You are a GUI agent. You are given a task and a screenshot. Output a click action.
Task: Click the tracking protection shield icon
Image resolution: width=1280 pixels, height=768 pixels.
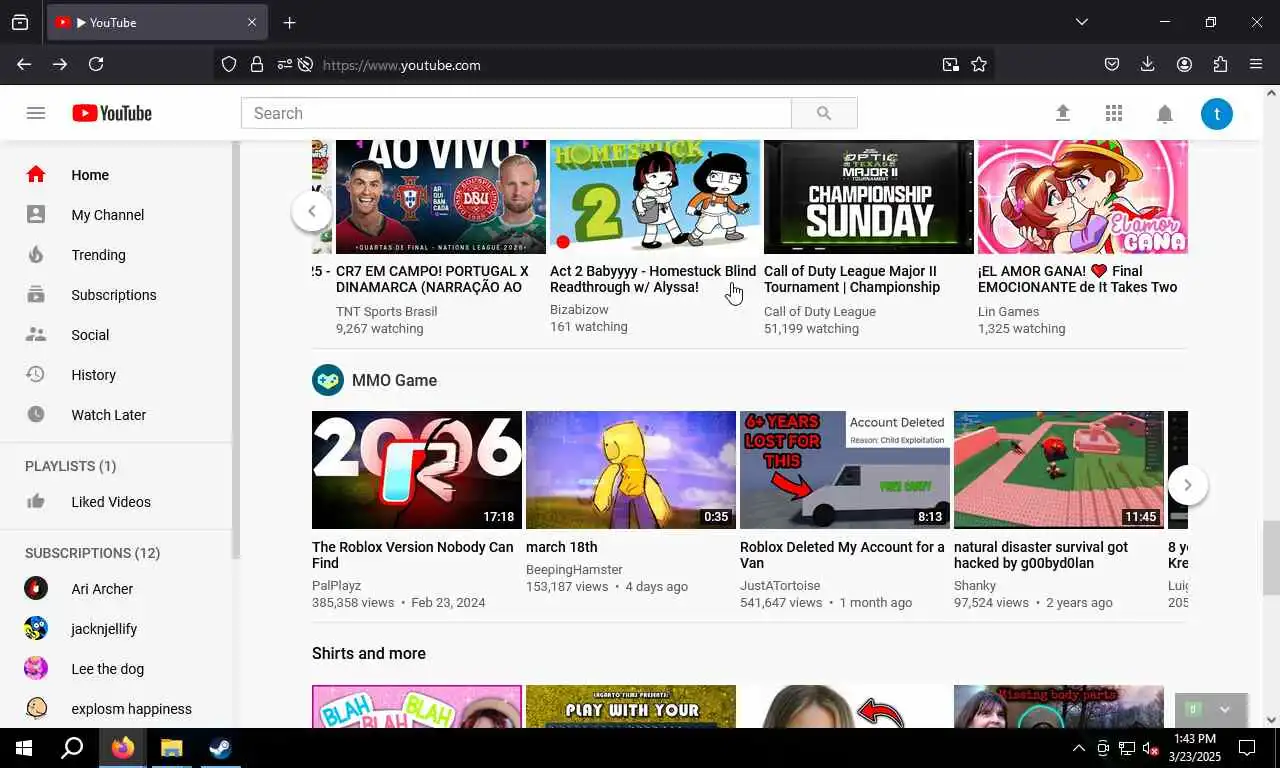(x=229, y=64)
